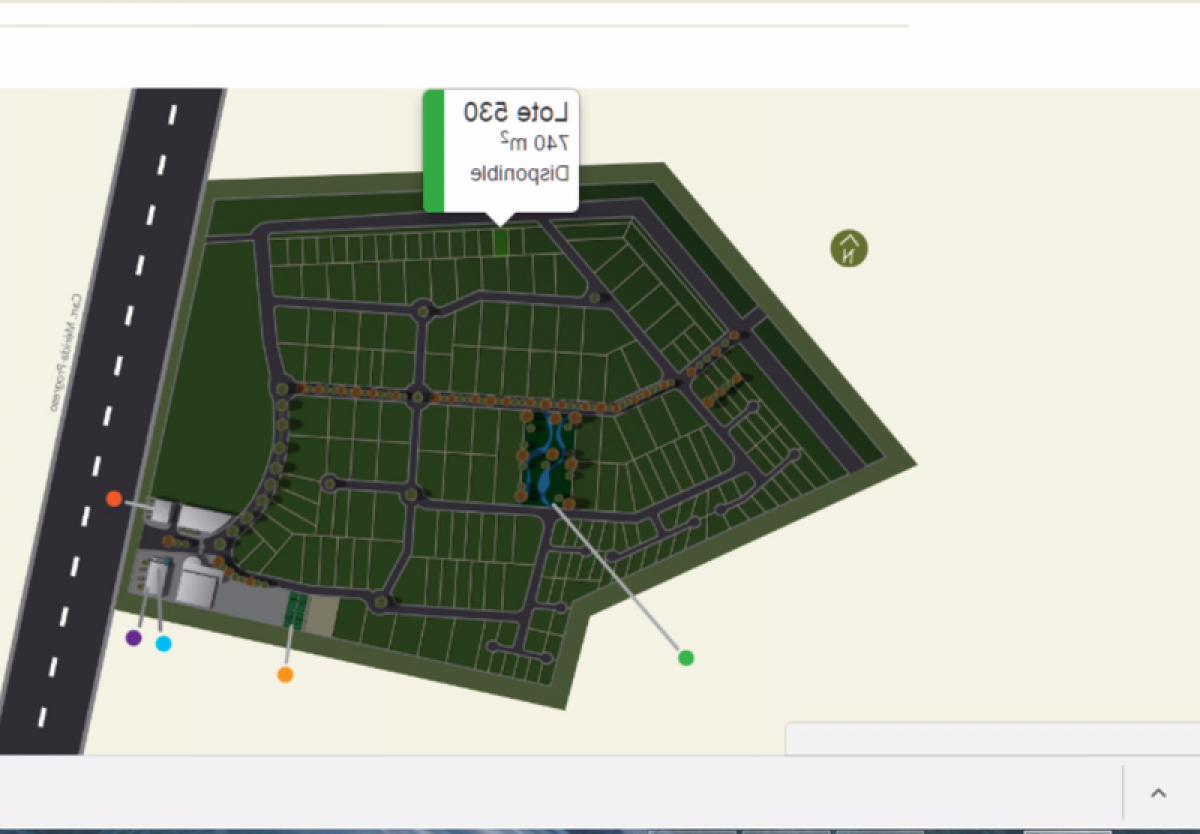
Task: Click the Lote 530 tooltip title
Action: click(x=515, y=112)
